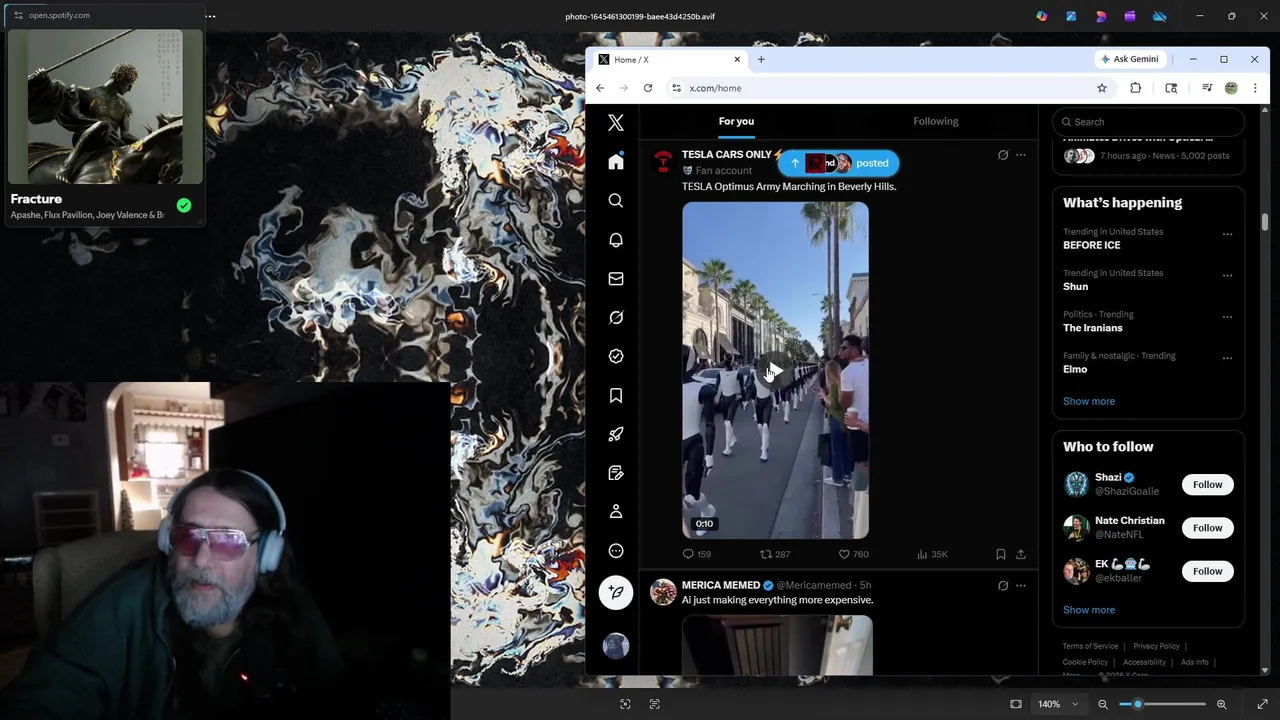
Task: Like the Tesla Optimus post
Action: tap(853, 554)
